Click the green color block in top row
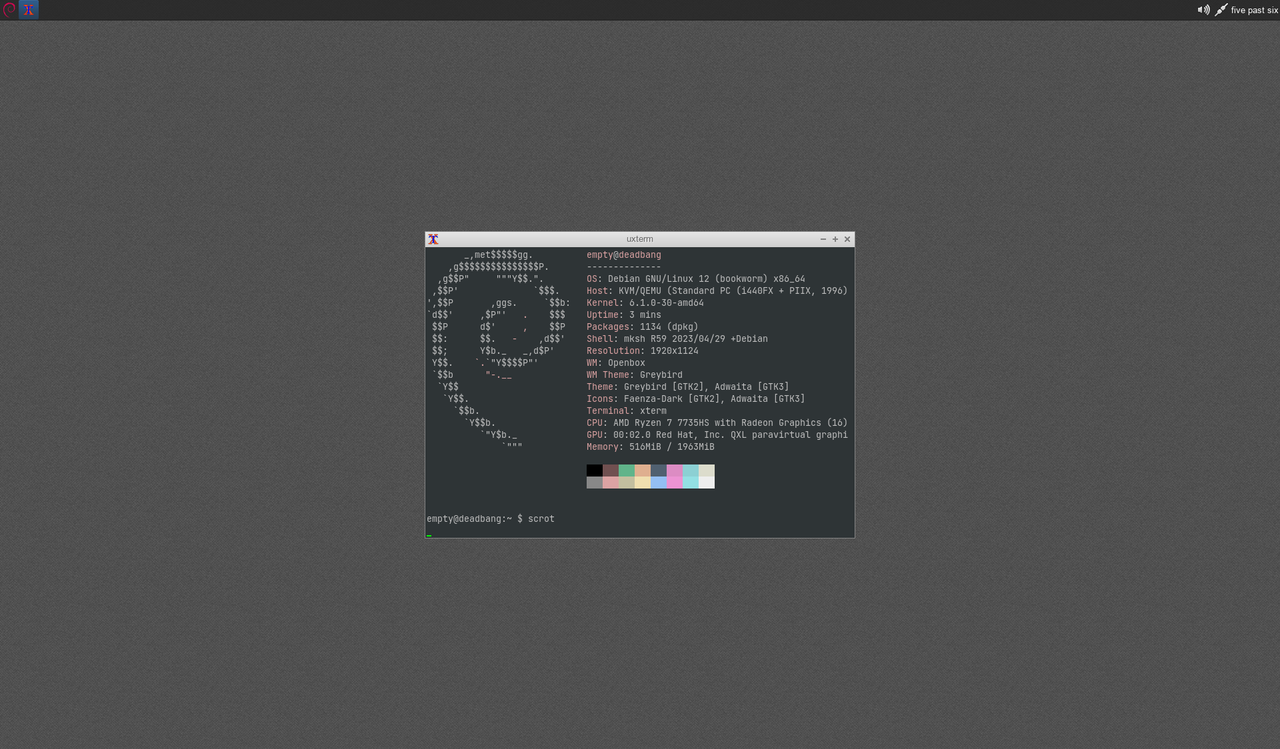The width and height of the screenshot is (1280, 749). (x=627, y=470)
